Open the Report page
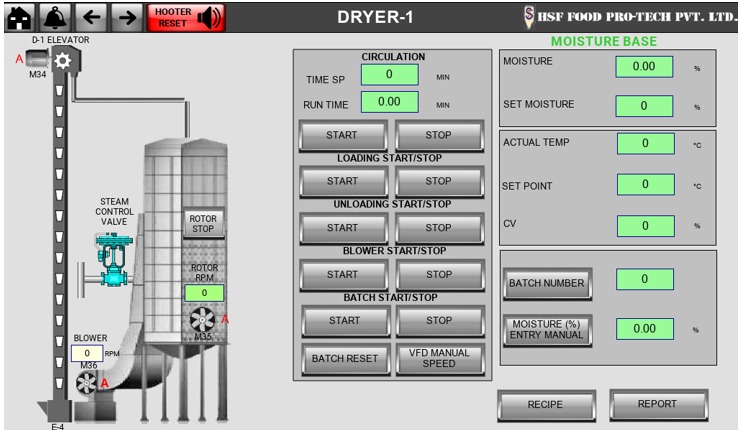The height and width of the screenshot is (430, 742). pyautogui.click(x=657, y=404)
